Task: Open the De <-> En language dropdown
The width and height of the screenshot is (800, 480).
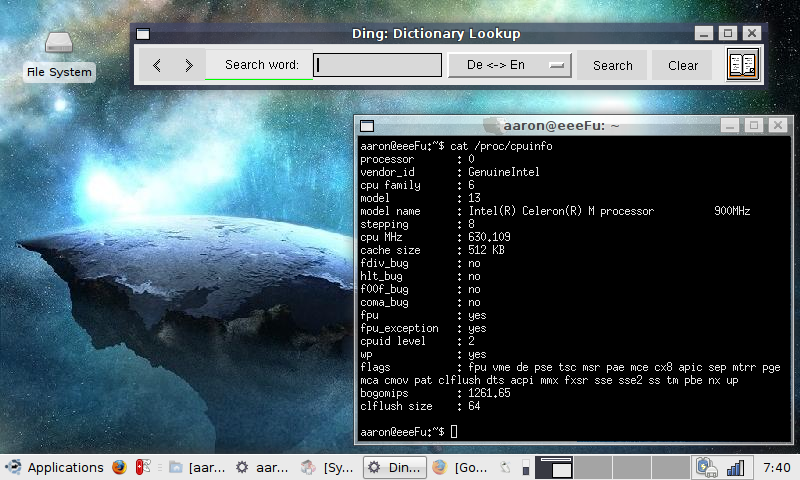Action: 509,65
